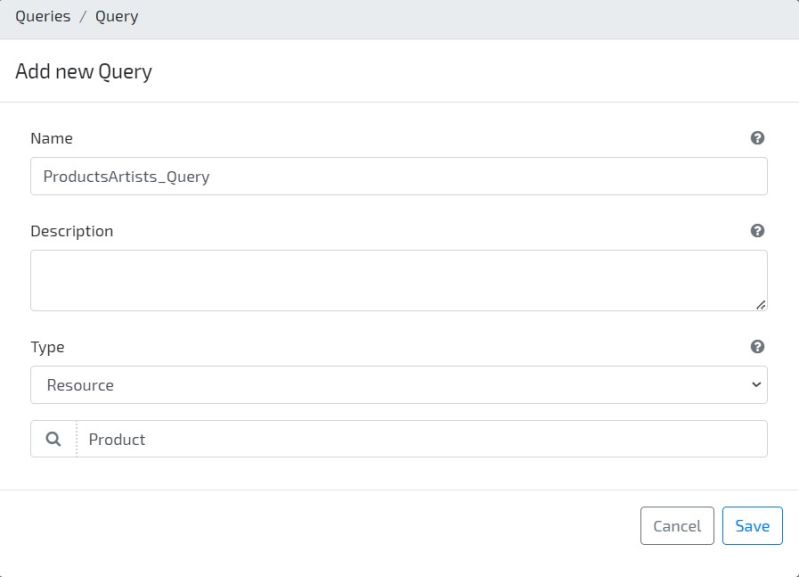The width and height of the screenshot is (799, 577).
Task: Click the slash separator in the breadcrumb
Action: coord(83,17)
